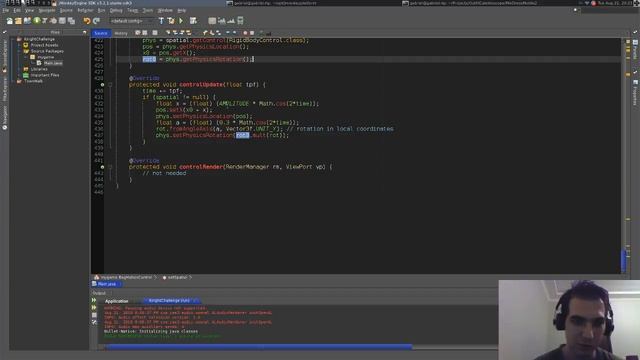This screenshot has height=360, width=640.
Task: Open the default config dropdown
Action: (131, 21)
